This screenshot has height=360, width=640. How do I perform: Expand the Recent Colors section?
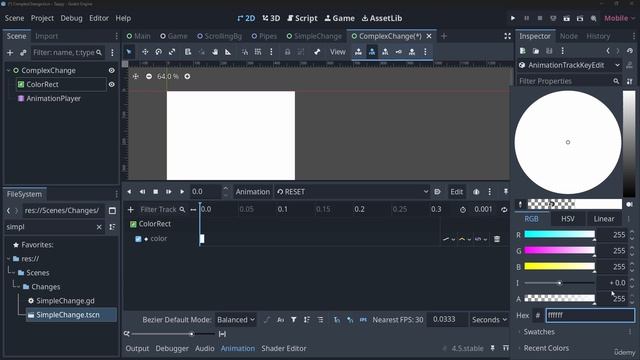click(x=546, y=348)
